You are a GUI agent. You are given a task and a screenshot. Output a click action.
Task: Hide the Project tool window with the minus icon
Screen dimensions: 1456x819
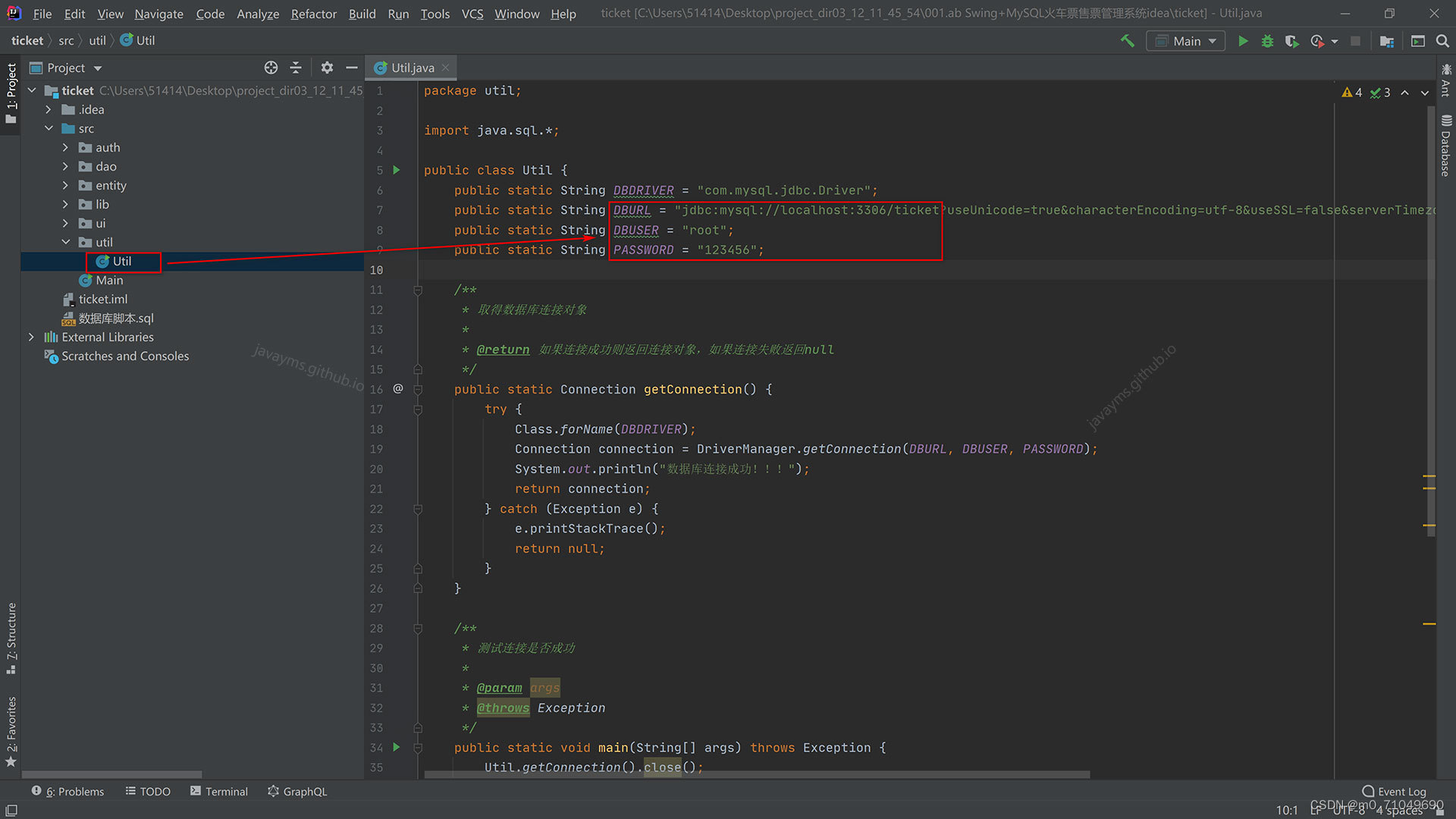(351, 67)
